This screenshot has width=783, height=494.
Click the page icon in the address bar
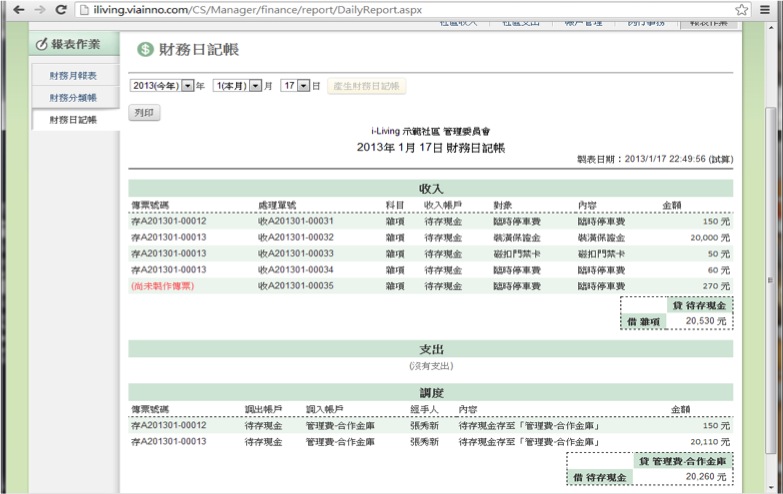[84, 9]
